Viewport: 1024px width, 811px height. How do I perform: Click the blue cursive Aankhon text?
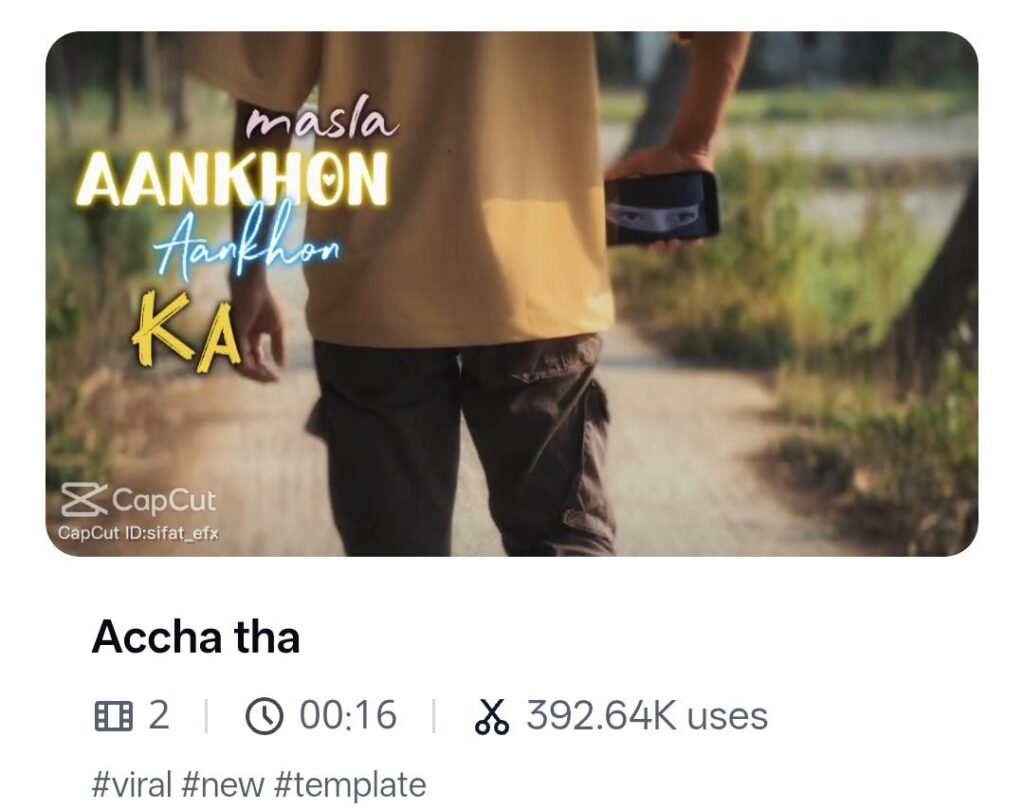tap(247, 244)
